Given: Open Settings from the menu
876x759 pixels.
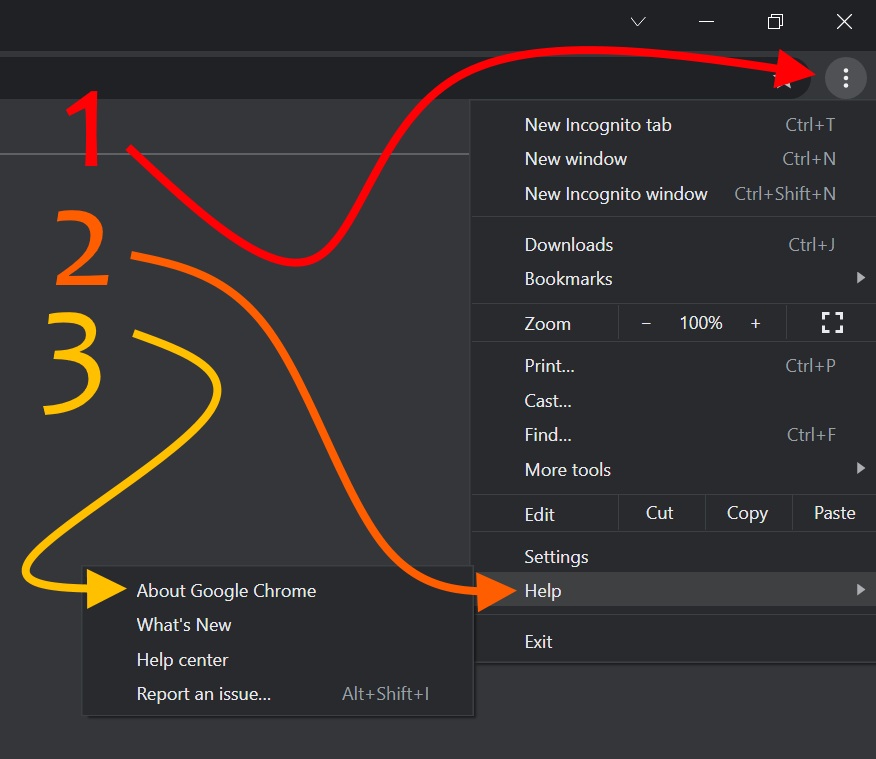Looking at the screenshot, I should click(674, 557).
